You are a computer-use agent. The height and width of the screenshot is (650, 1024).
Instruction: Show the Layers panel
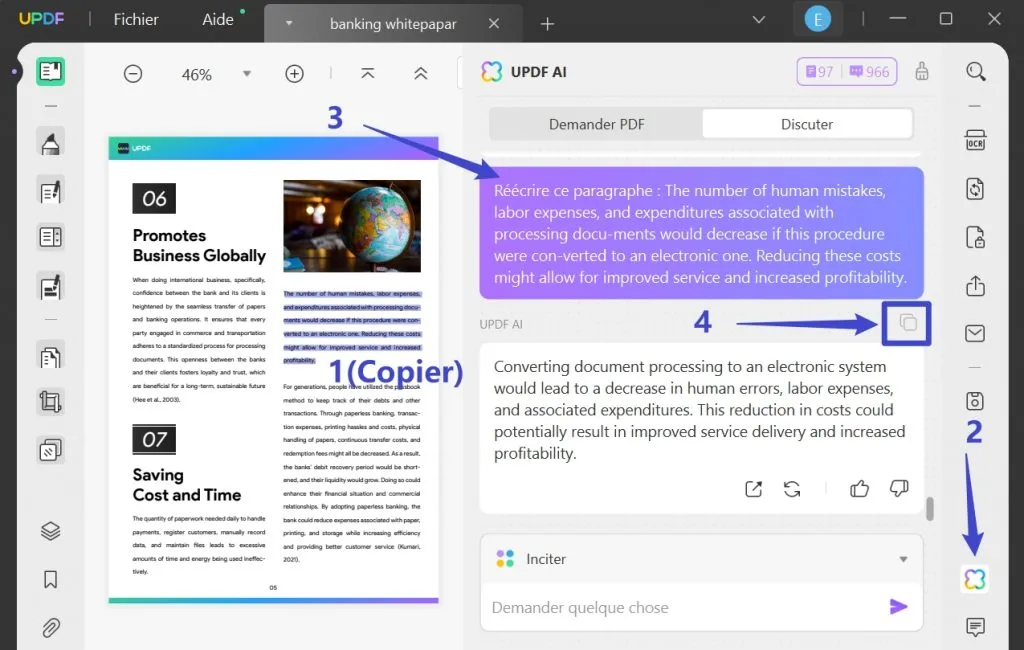pyautogui.click(x=50, y=531)
